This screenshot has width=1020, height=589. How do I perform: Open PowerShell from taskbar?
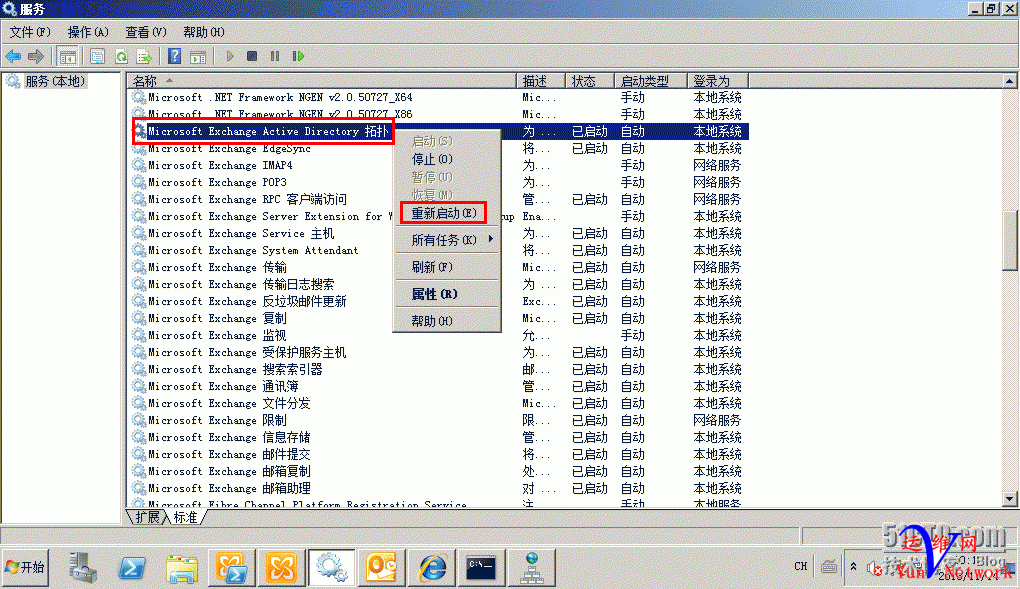pyautogui.click(x=132, y=568)
